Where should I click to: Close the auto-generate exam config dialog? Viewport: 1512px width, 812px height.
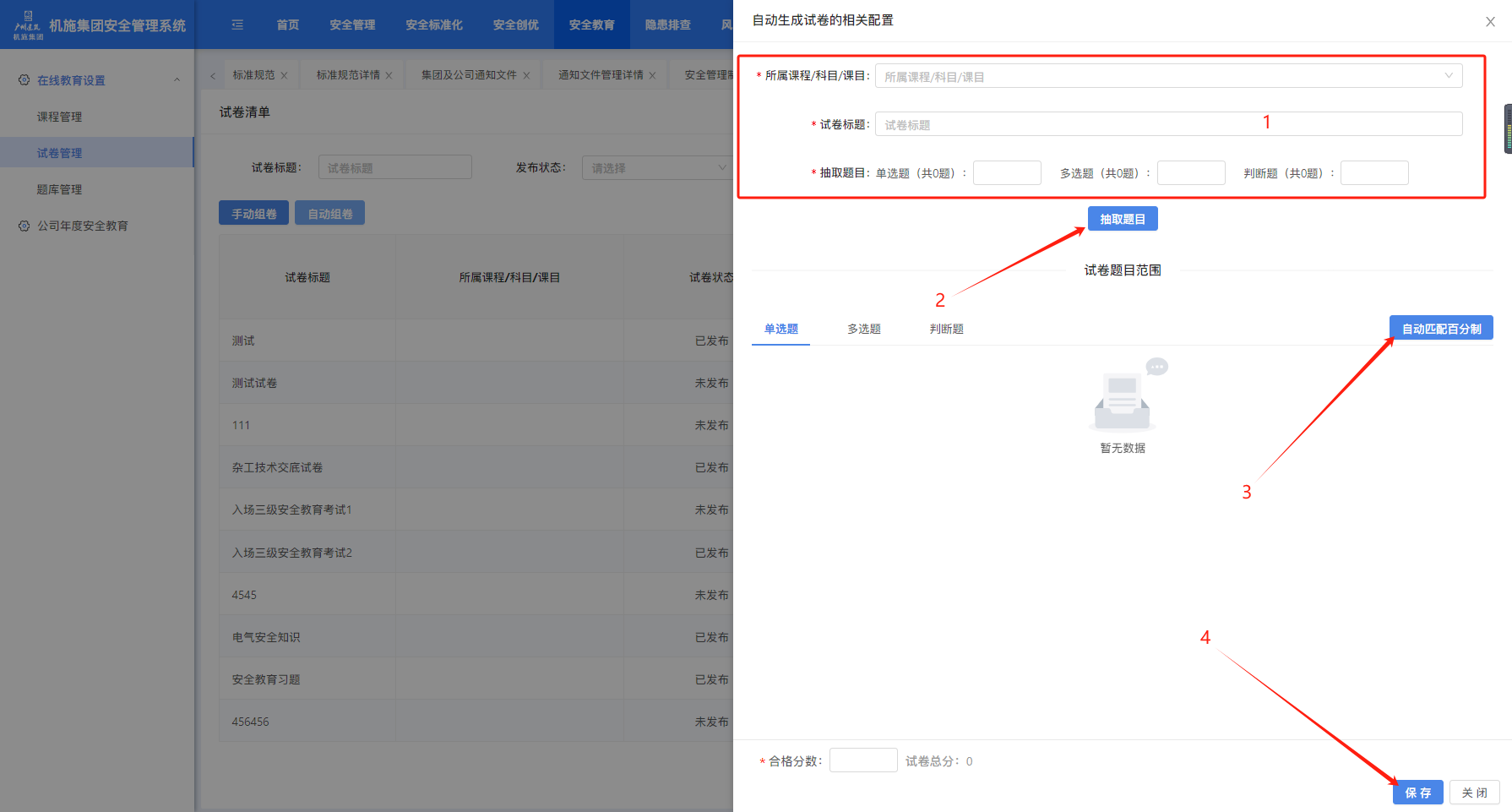(1490, 22)
